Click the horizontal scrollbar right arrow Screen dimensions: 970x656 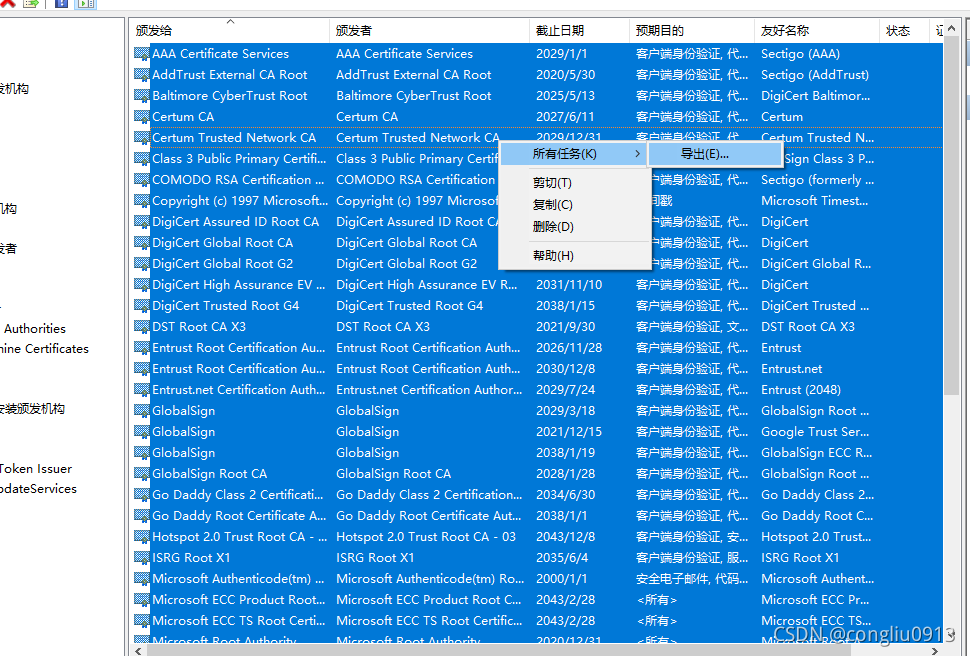(935, 651)
